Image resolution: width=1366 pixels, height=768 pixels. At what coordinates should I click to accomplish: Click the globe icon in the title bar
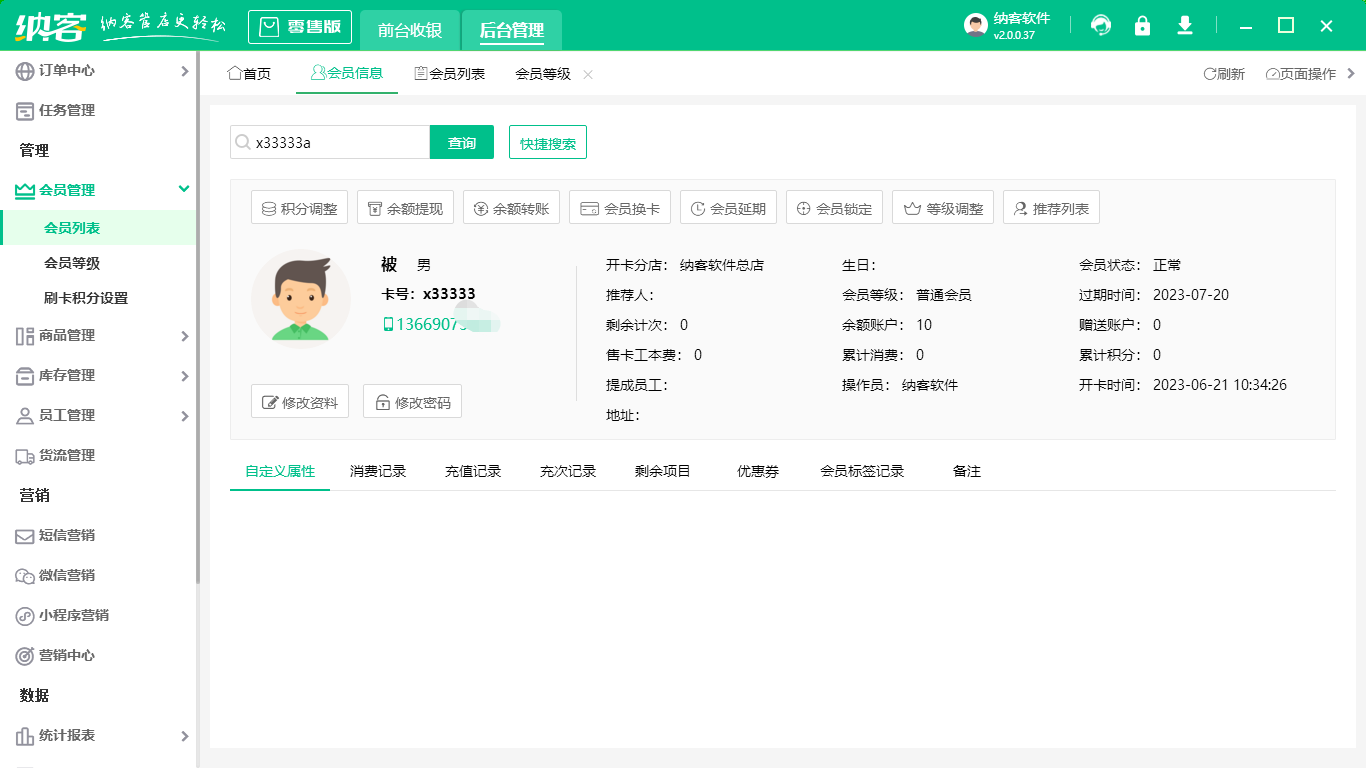tap(1101, 26)
